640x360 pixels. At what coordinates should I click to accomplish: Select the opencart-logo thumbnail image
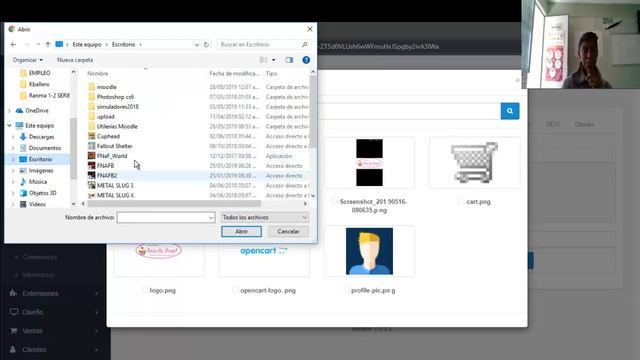click(264, 251)
